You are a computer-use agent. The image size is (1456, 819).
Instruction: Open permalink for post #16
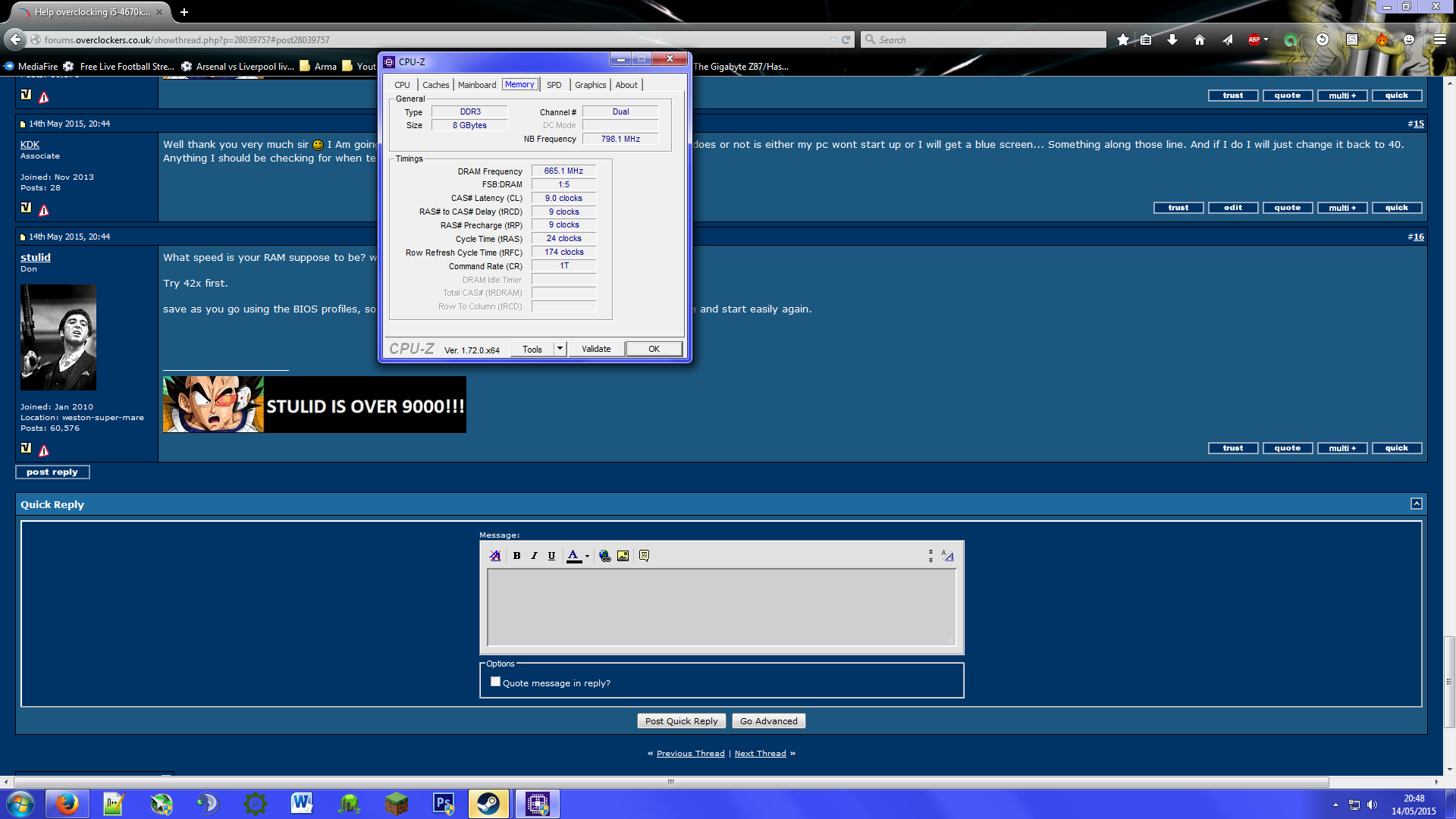1418,237
